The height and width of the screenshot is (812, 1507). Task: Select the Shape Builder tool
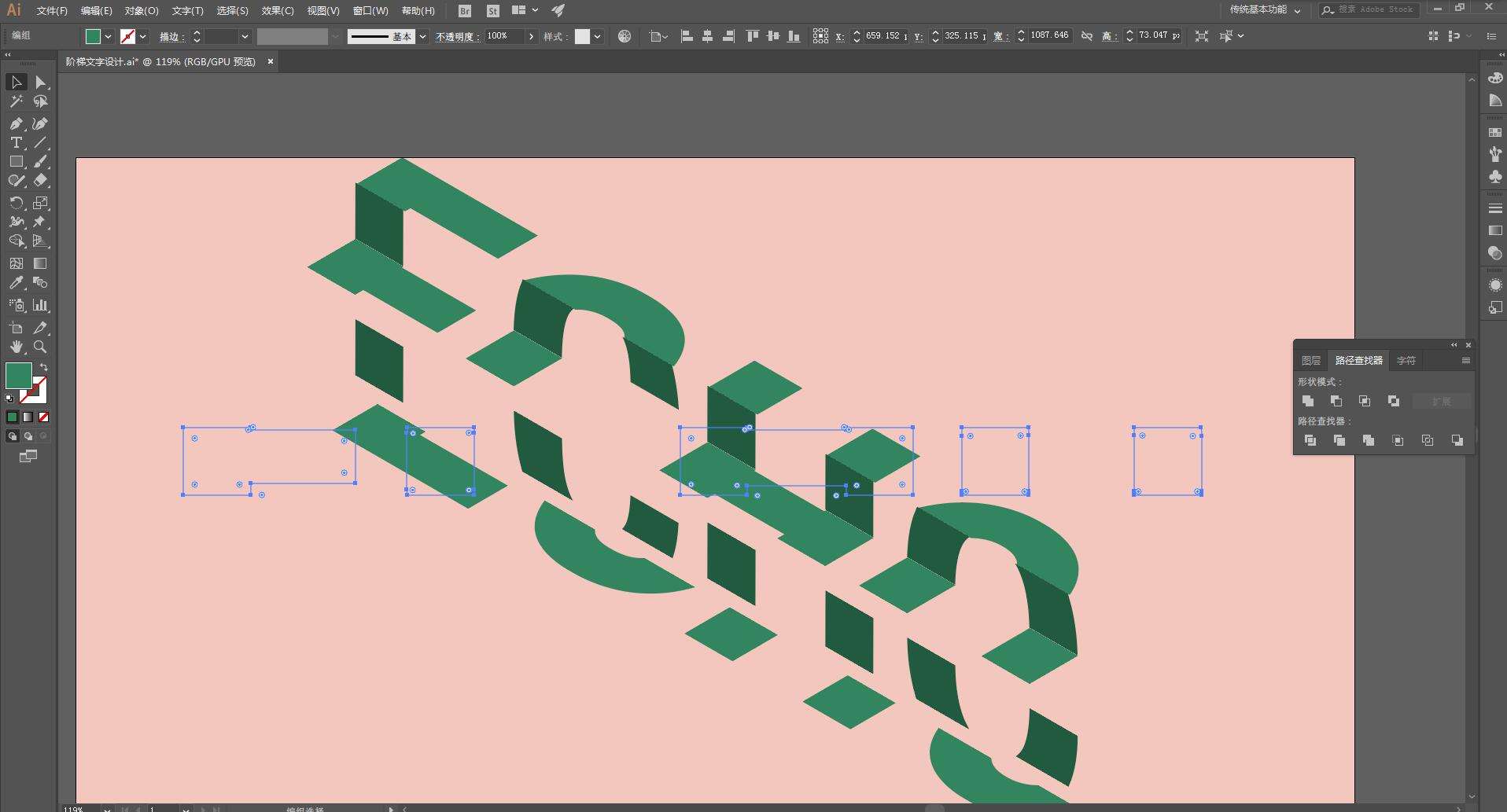coord(16,241)
